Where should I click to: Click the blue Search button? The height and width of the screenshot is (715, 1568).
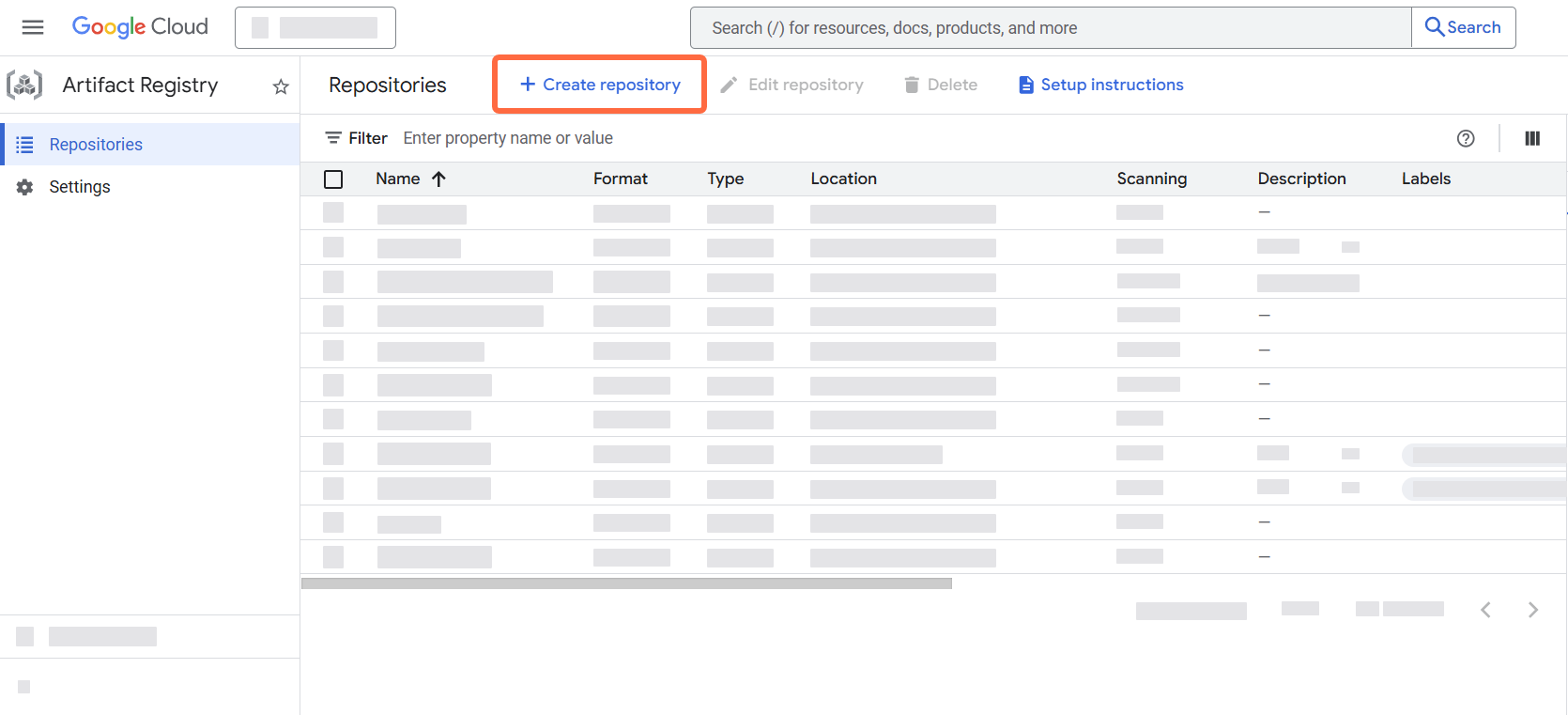point(1463,27)
